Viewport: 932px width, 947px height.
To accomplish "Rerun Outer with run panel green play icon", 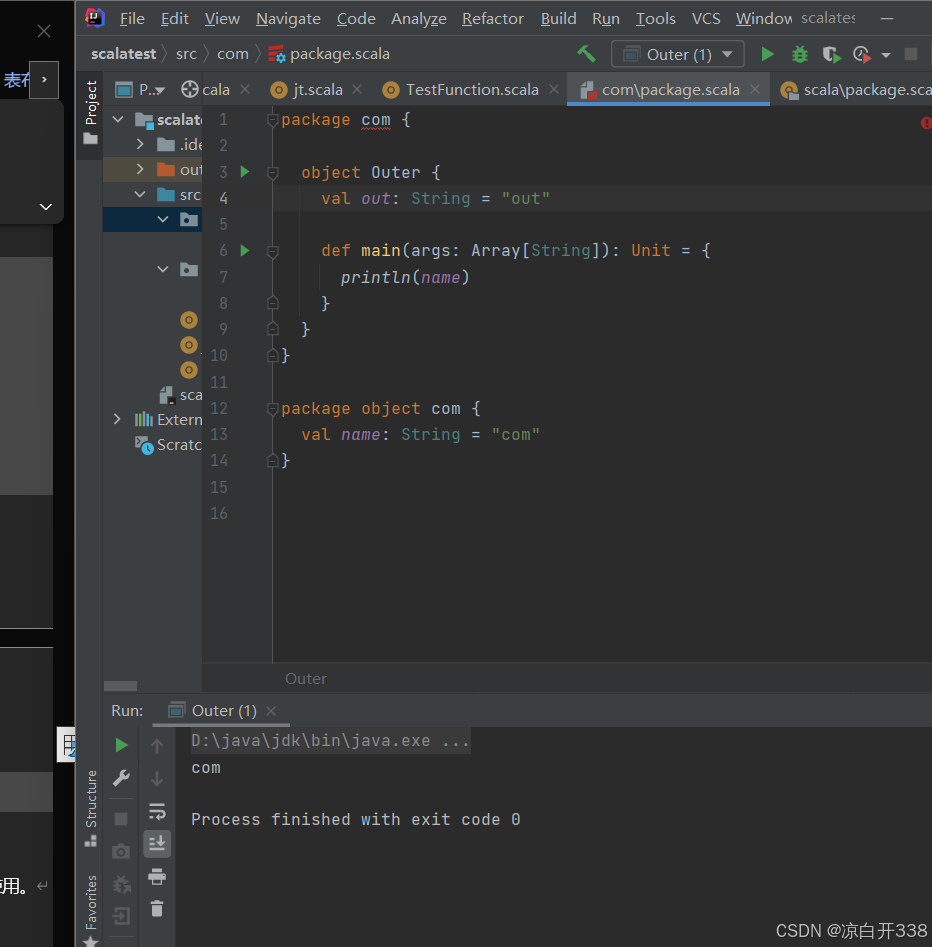I will 121,745.
